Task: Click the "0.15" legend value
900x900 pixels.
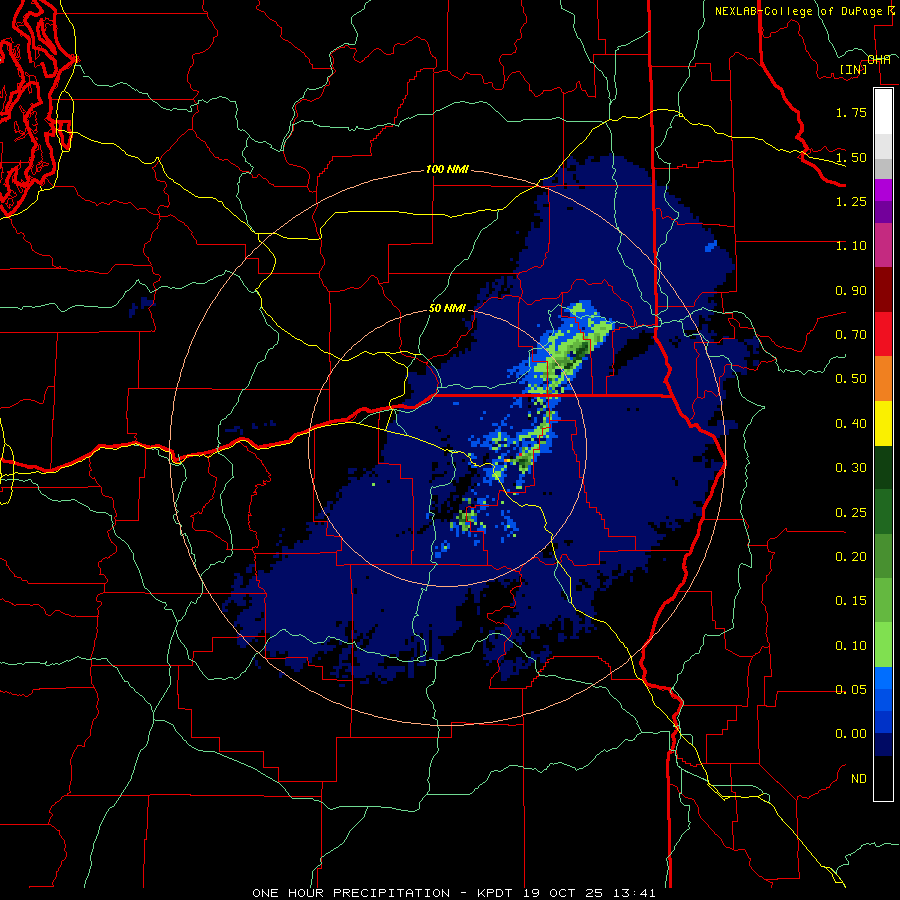Action: tap(851, 601)
